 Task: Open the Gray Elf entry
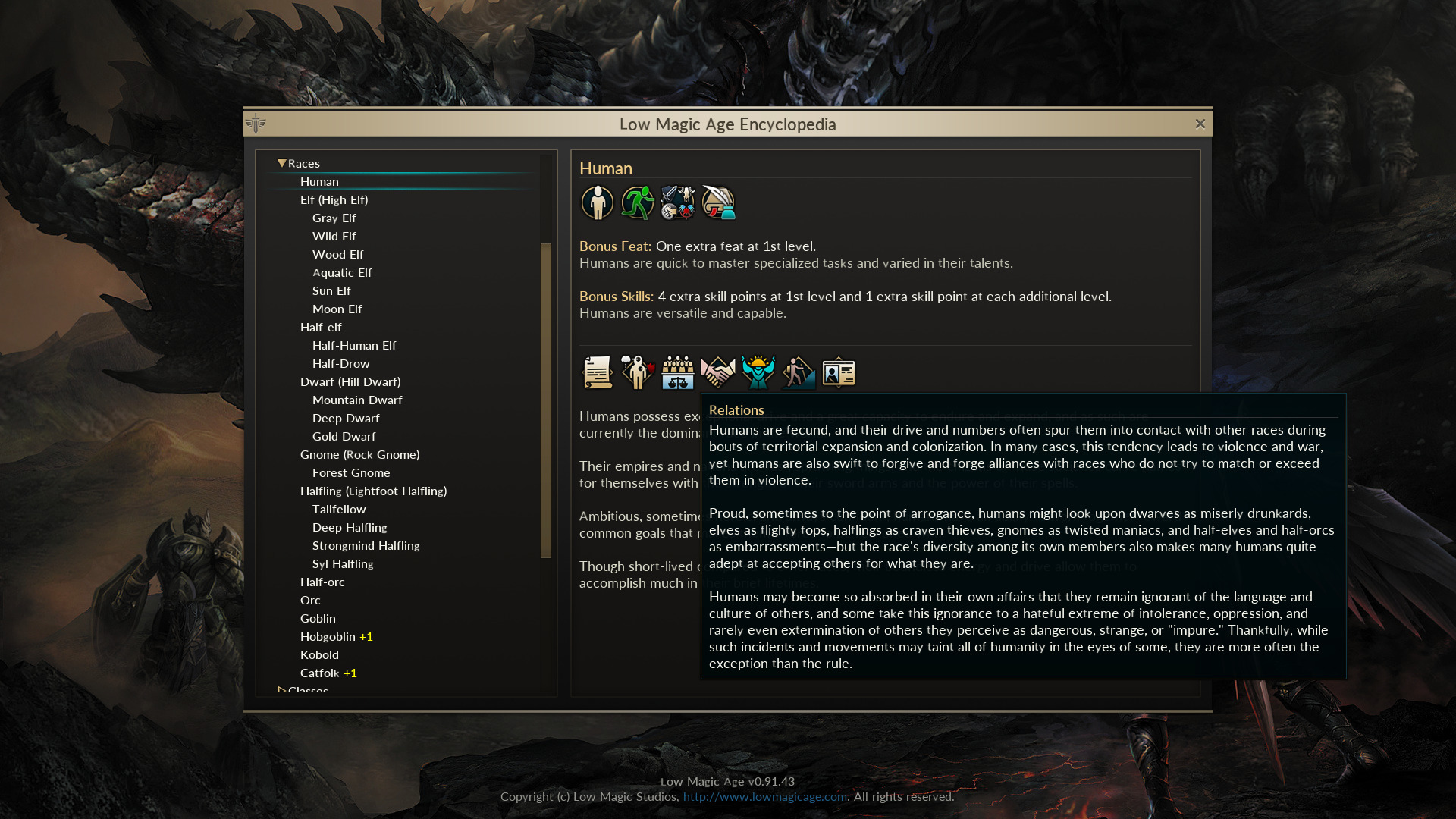334,218
